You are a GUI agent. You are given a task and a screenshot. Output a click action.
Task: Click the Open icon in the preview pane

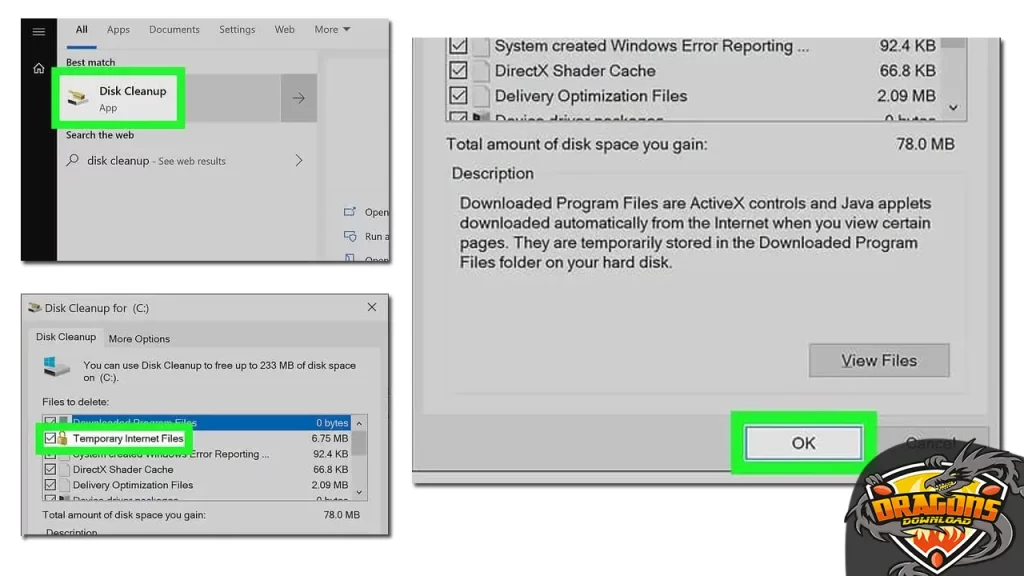349,212
